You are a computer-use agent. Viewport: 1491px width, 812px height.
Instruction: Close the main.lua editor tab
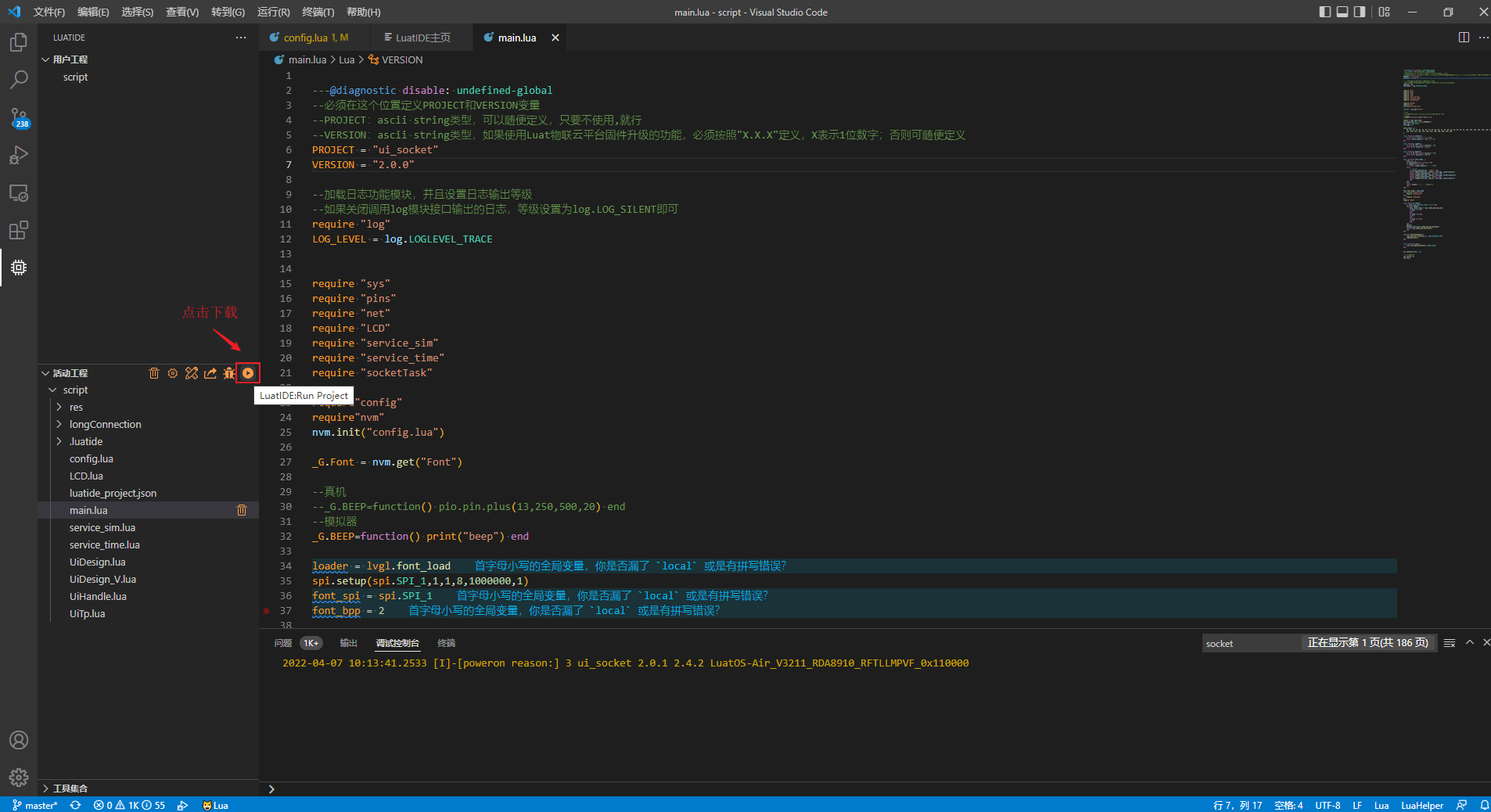pos(555,38)
